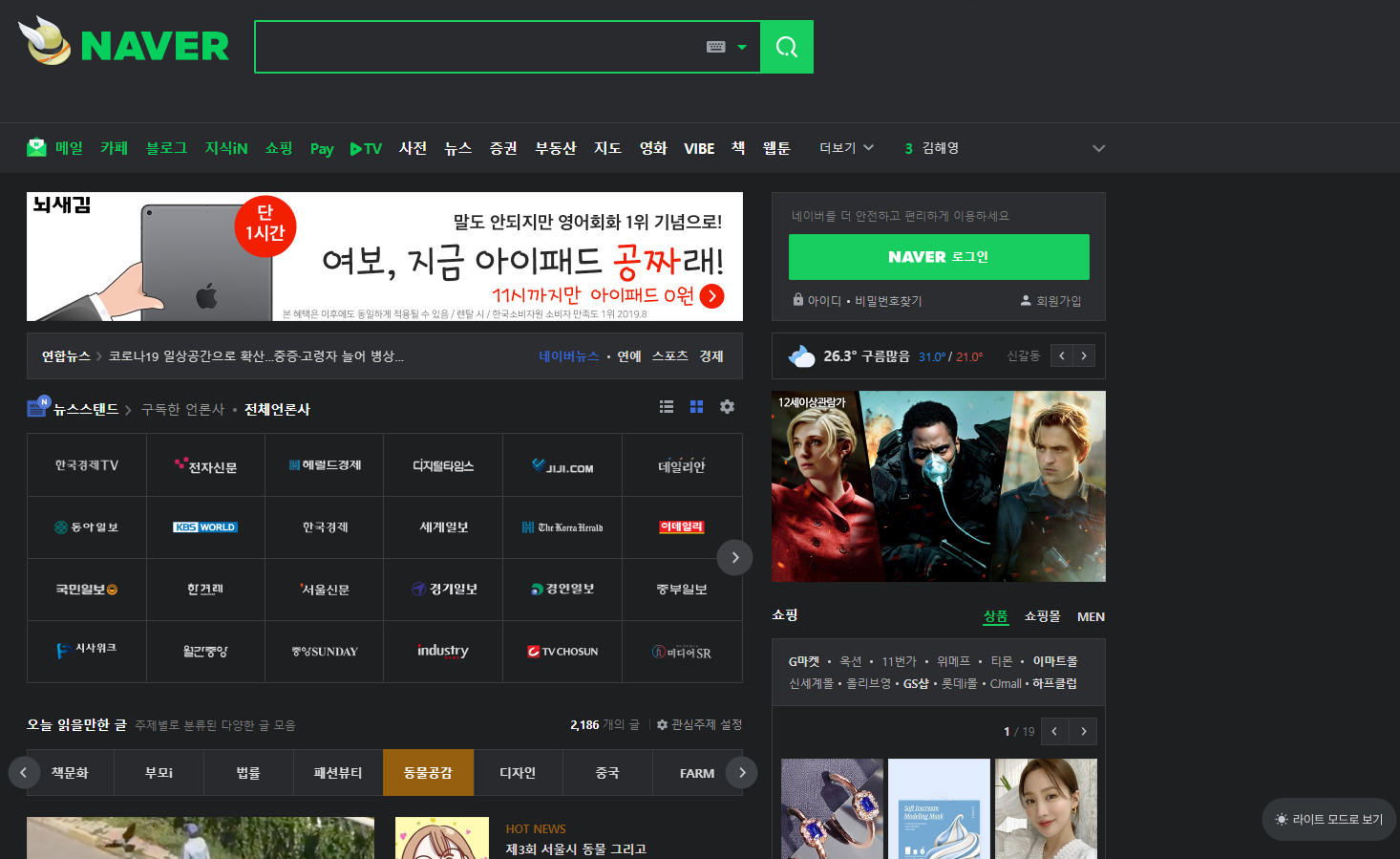This screenshot has width=1400, height=859.
Task: Open 네이버뉴스 link
Action: click(568, 356)
